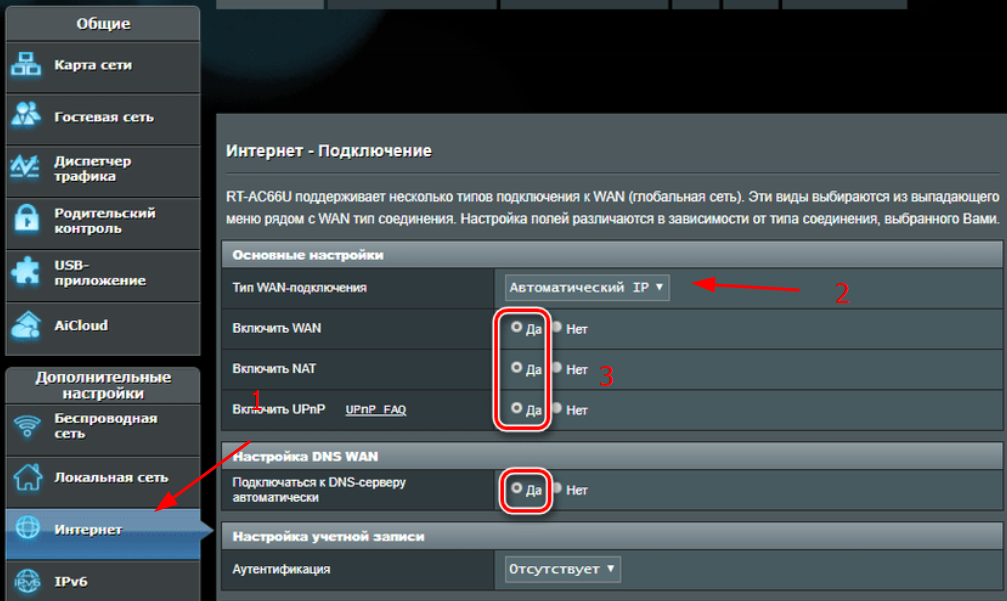
Task: Click the Диспетчер трафика graph icon
Action: coord(26,168)
